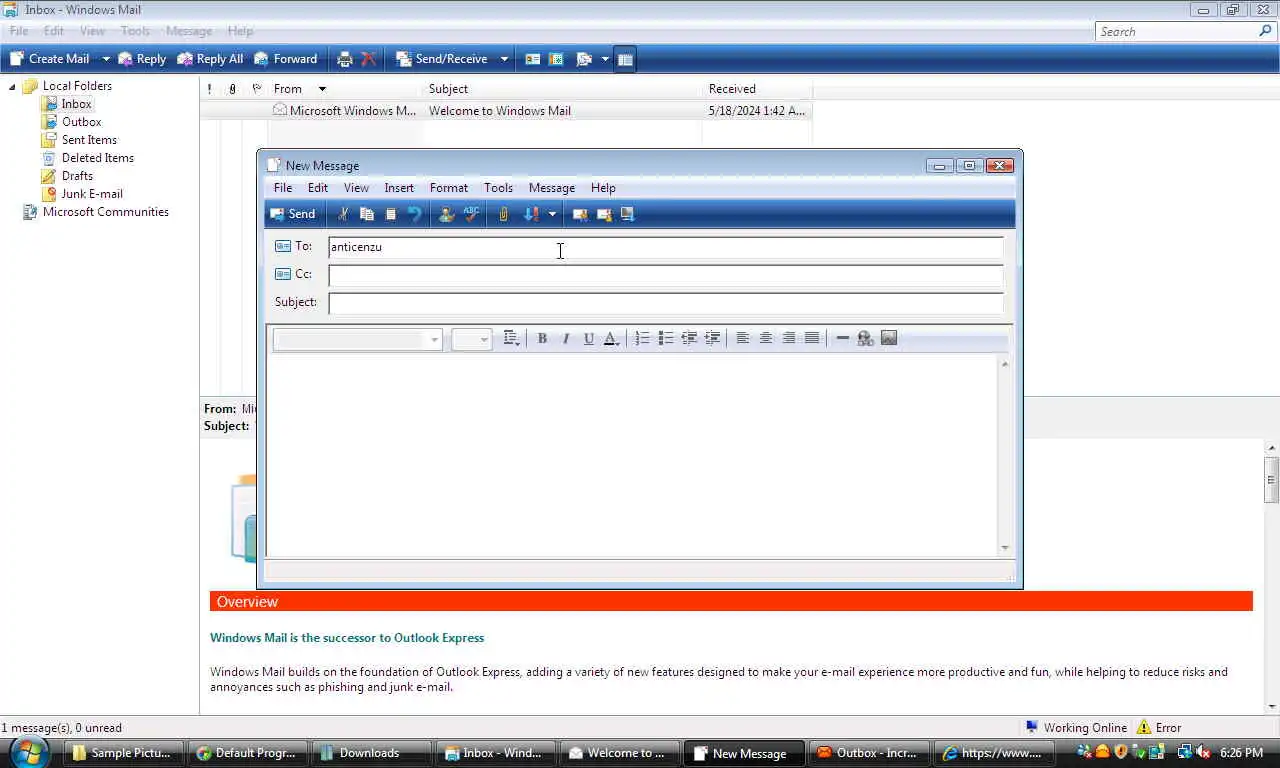Open the Insert menu in New Message
Screen dimensions: 1280x768
coord(399,188)
